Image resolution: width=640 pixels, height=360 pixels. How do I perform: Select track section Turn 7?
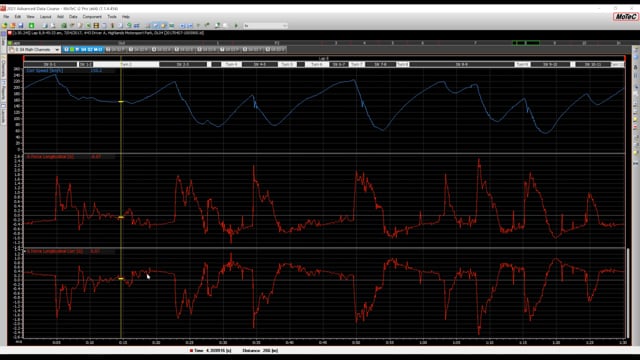pos(356,64)
